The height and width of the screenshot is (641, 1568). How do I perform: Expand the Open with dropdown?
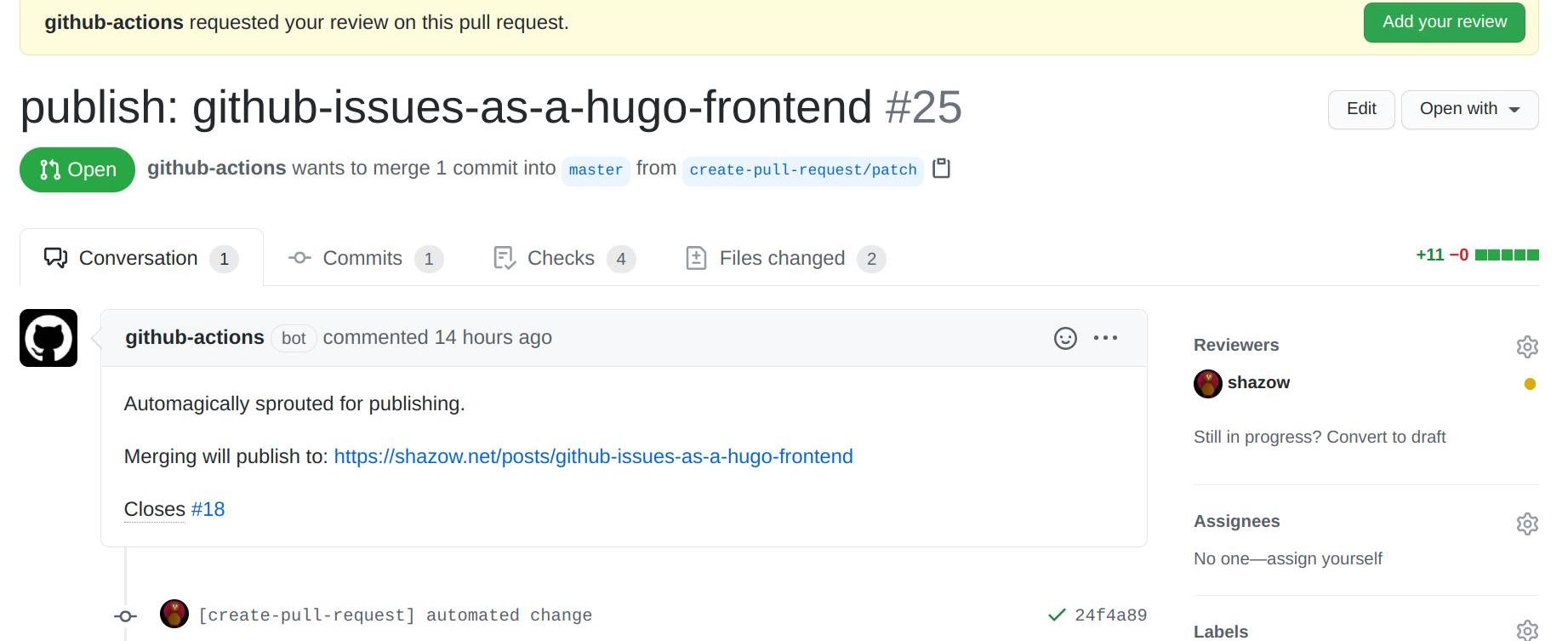click(1469, 109)
